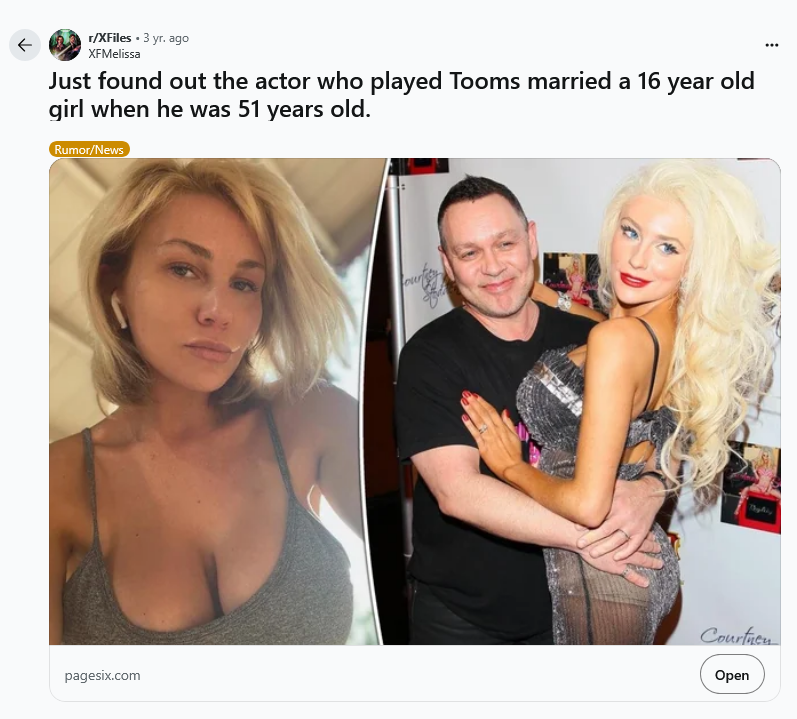Screen dimensions: 797x719
Task: Click the word "Tooms" in the post title
Action: click(x=484, y=81)
